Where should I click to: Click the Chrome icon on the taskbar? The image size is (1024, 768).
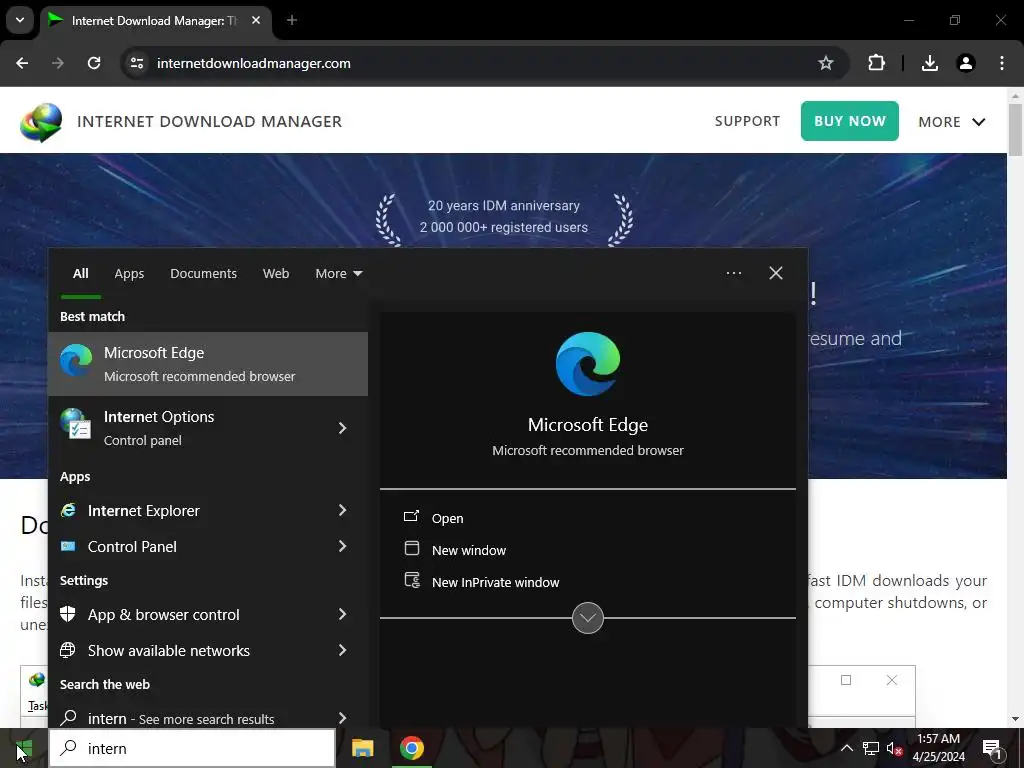click(x=411, y=748)
